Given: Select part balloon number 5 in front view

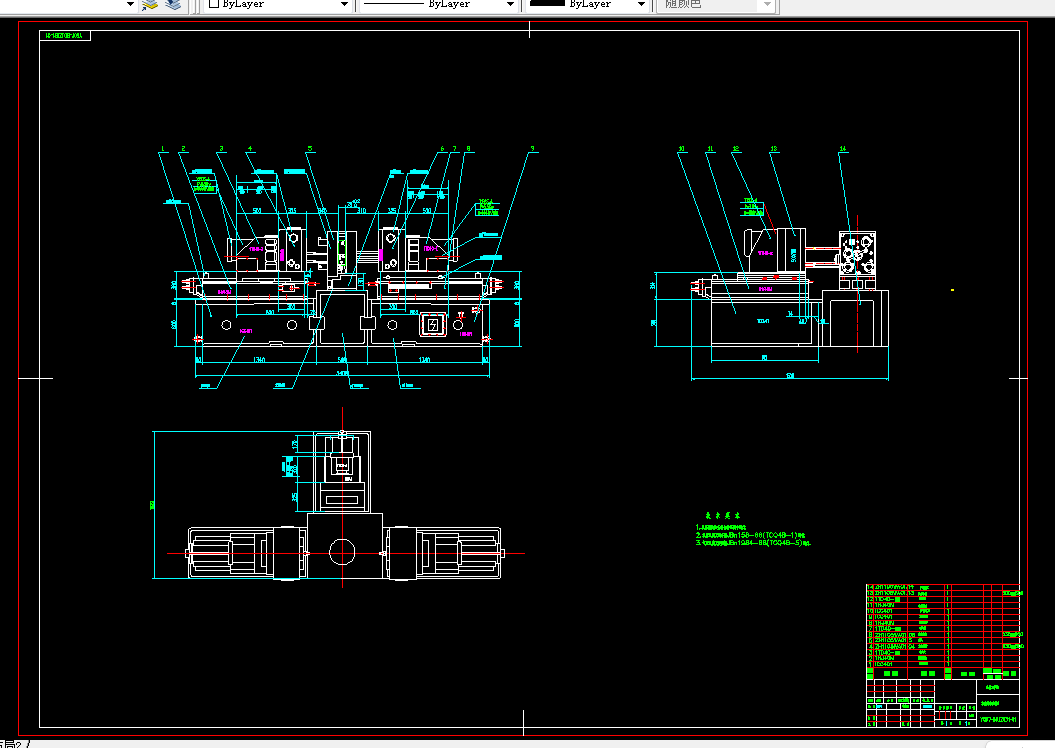Looking at the screenshot, I should [310, 149].
